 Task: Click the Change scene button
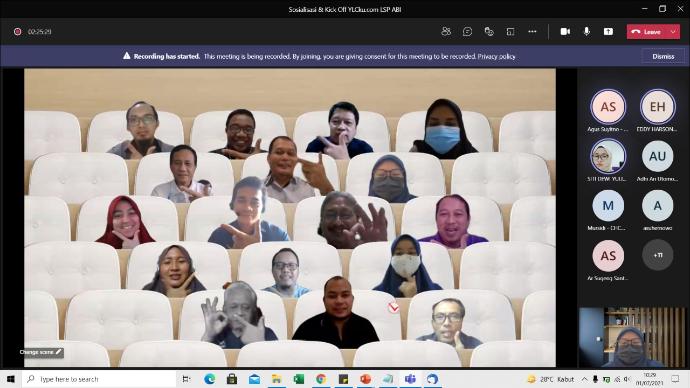coord(40,352)
